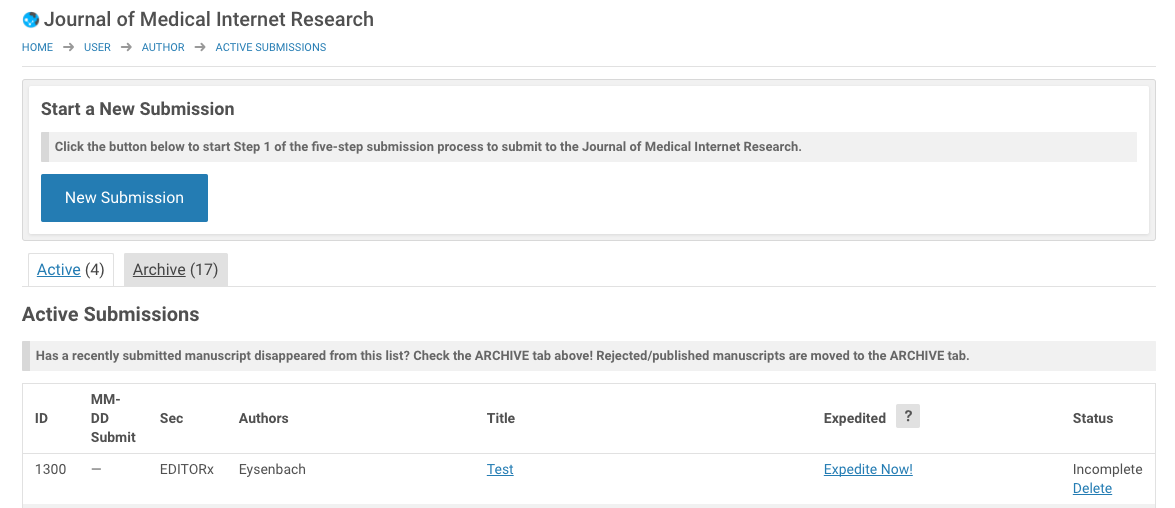
Task: Click the ID column header
Action: click(42, 418)
